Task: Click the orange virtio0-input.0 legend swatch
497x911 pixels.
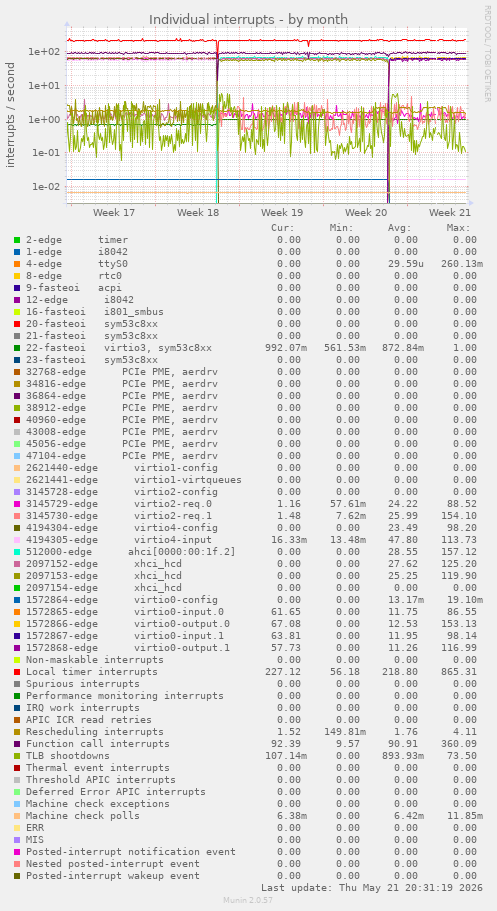Action: [x=17, y=612]
